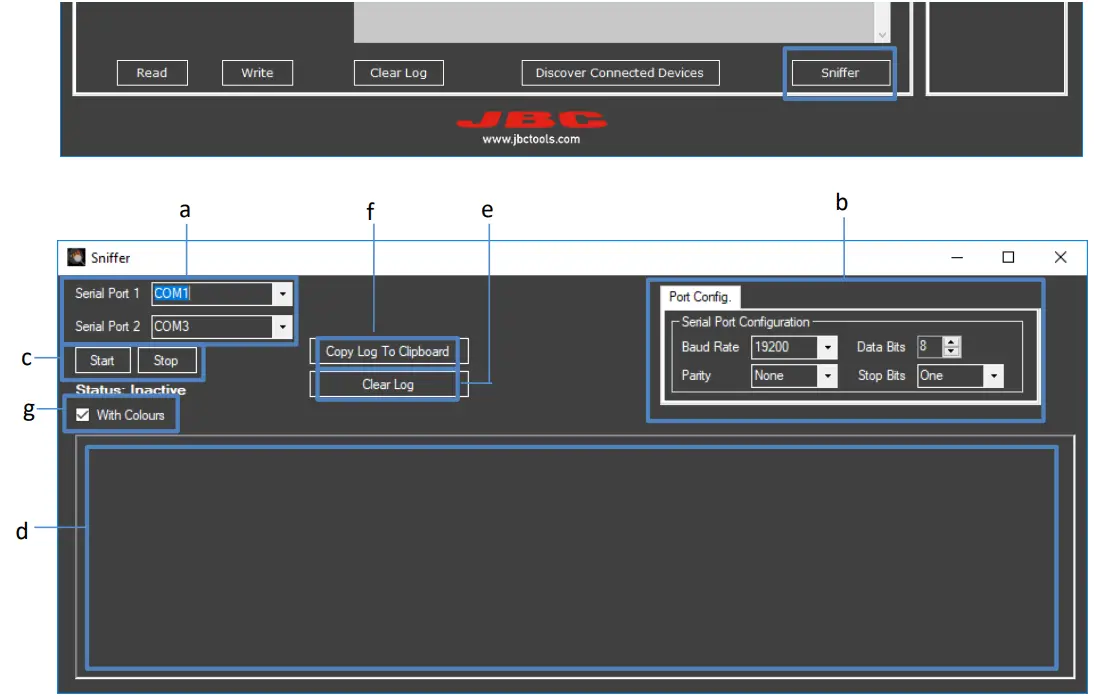The height and width of the screenshot is (699, 1094).
Task: Click the Write button in main window
Action: tap(257, 72)
